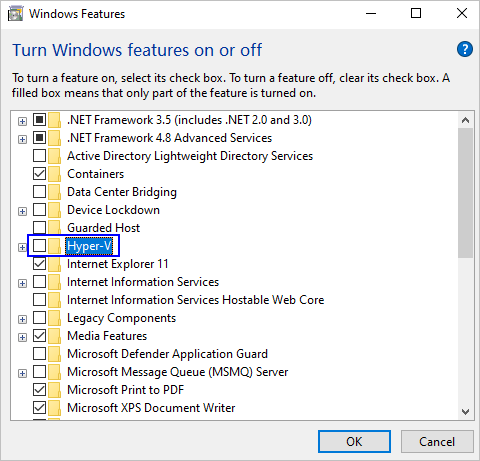
Task: Enable the Hyper-V checkbox
Action: 39,246
